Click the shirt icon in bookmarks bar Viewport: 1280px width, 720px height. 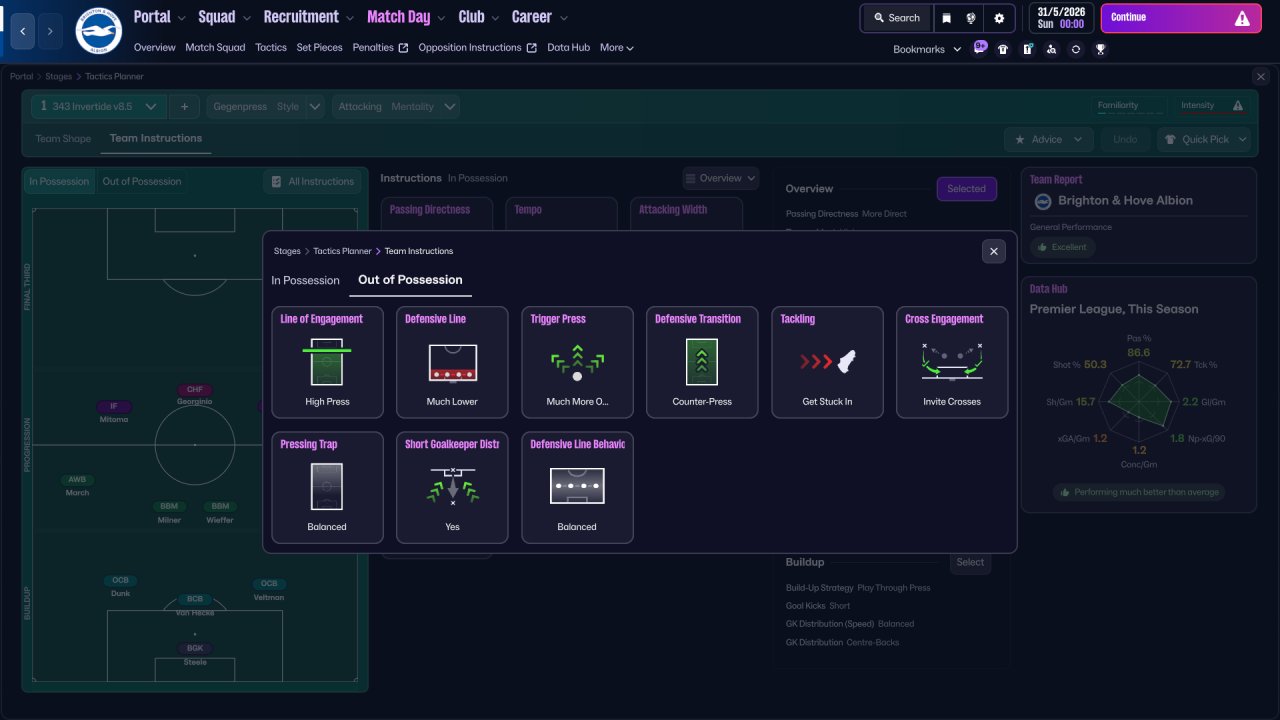point(1003,49)
